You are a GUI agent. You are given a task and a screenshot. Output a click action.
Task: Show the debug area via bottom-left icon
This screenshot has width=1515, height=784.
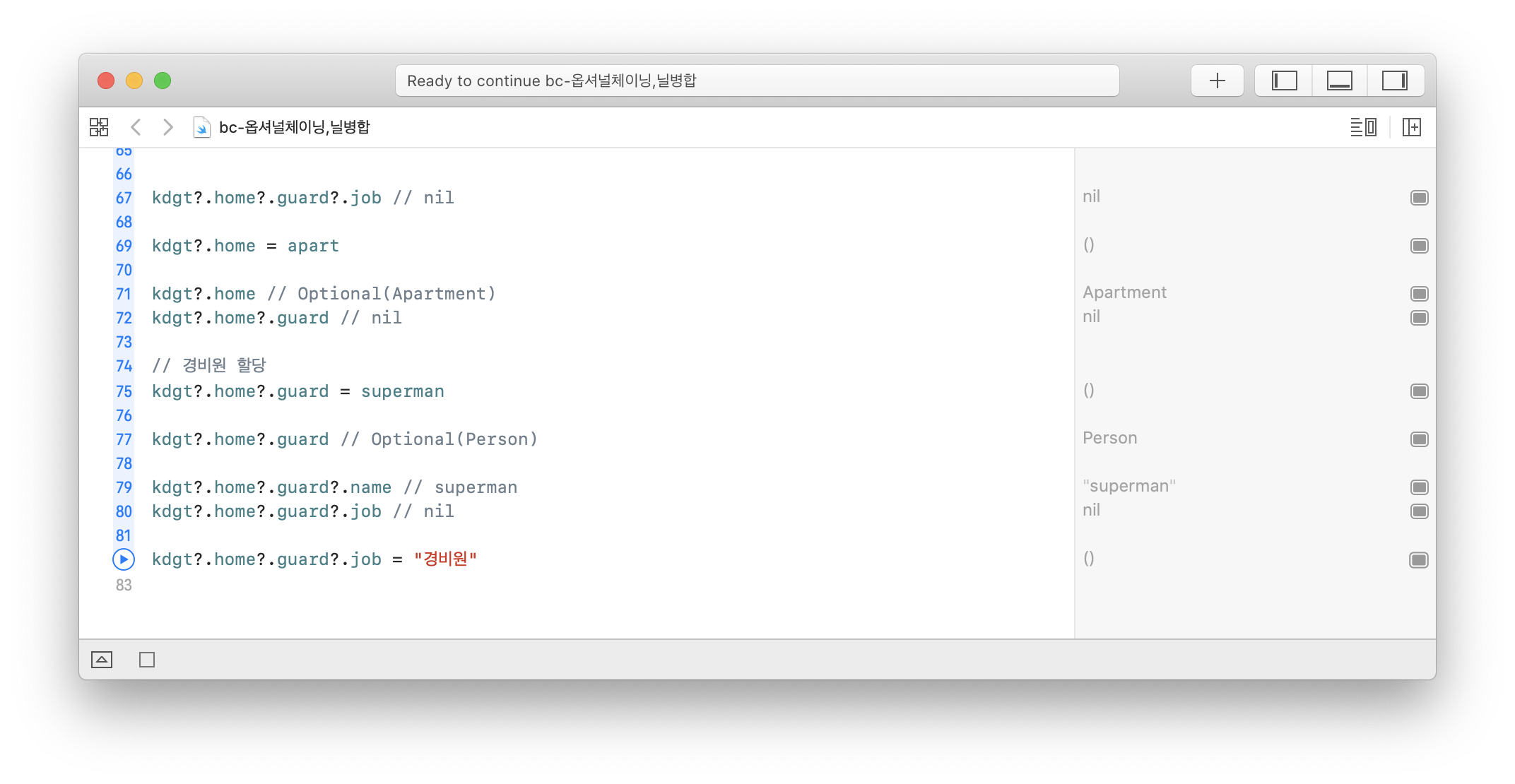coord(102,660)
